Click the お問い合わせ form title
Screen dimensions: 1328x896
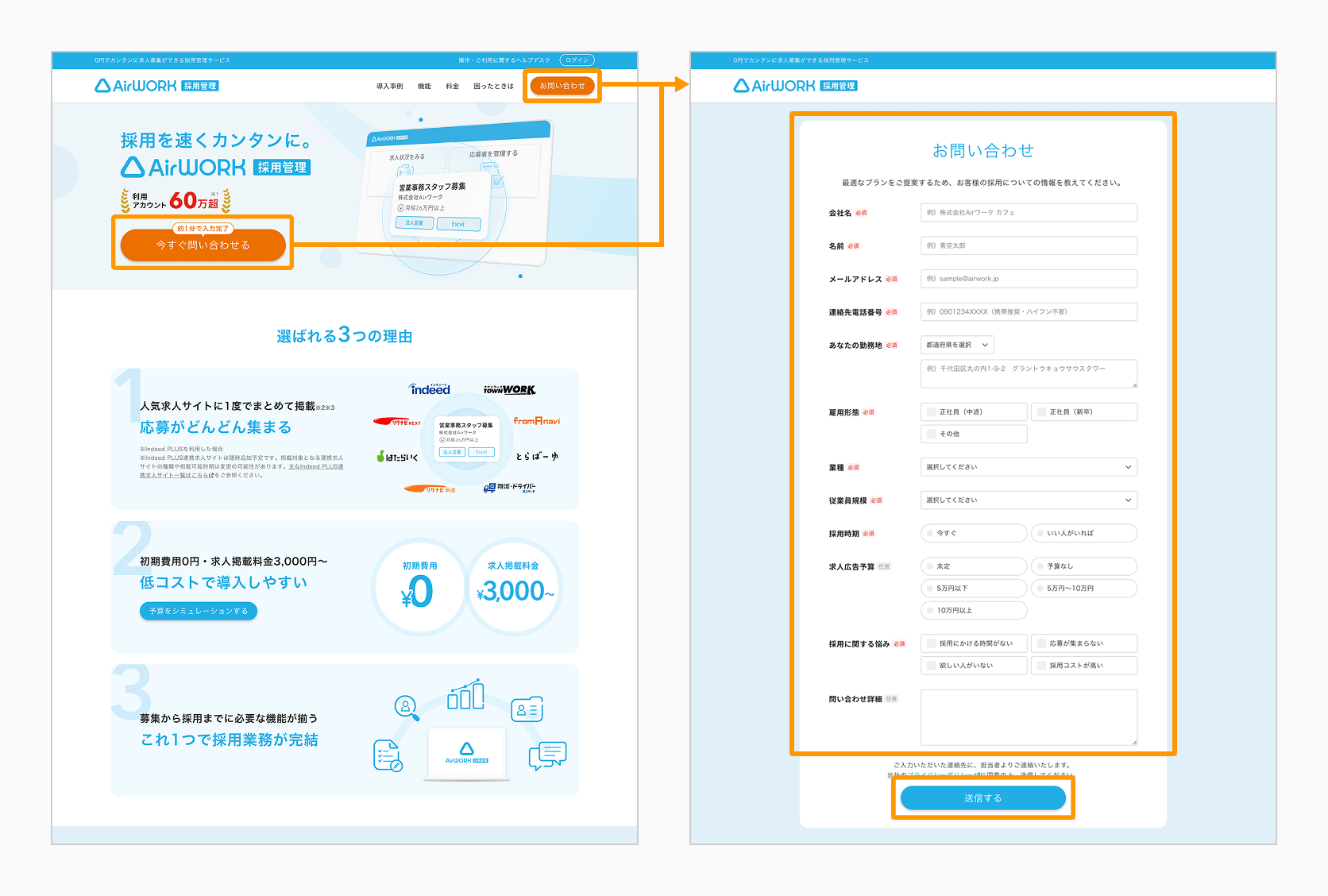982,150
